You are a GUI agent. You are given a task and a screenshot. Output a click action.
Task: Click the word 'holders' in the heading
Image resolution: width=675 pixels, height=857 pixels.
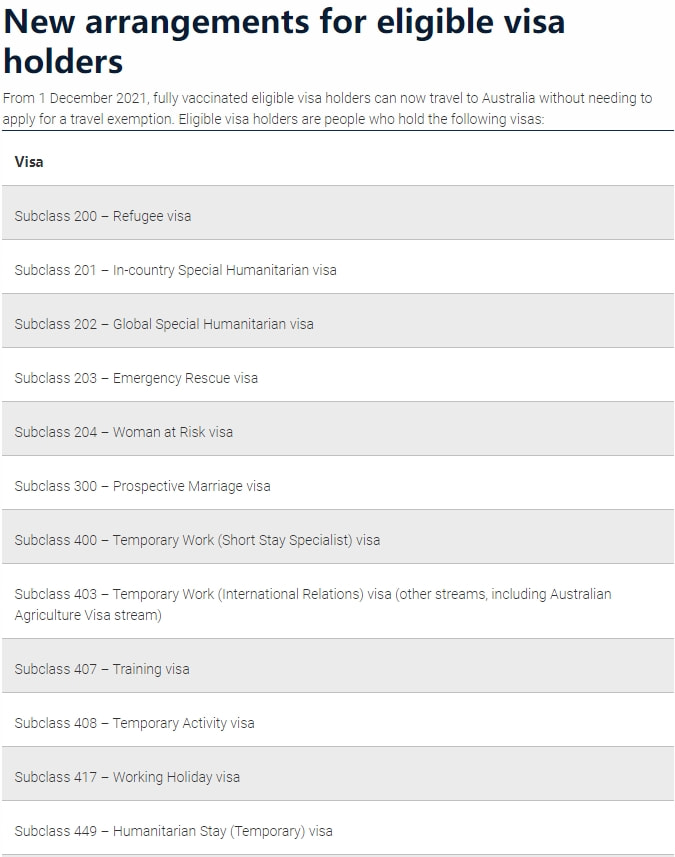pos(63,61)
